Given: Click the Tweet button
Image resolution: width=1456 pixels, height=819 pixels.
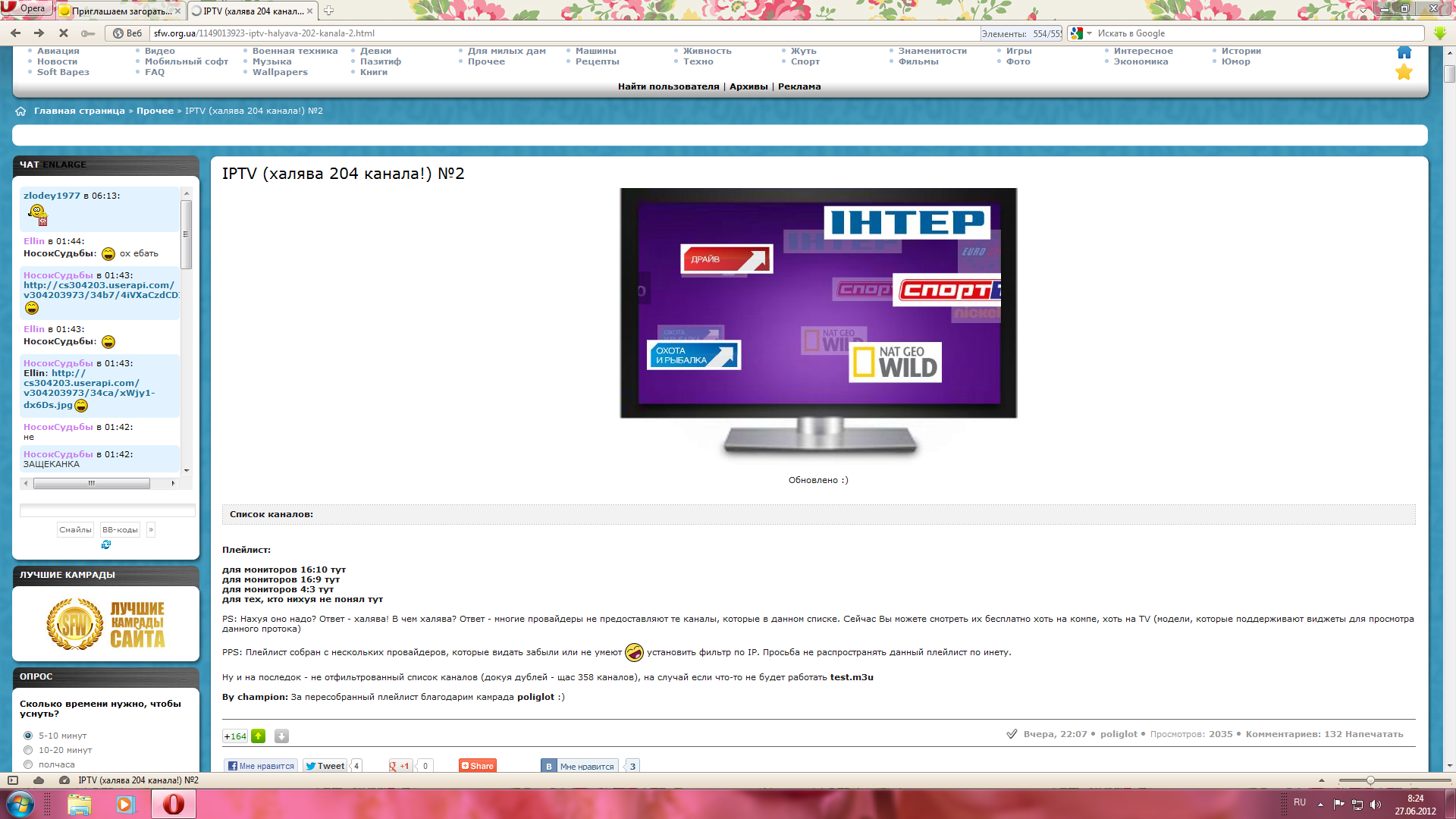Looking at the screenshot, I should pos(325,766).
